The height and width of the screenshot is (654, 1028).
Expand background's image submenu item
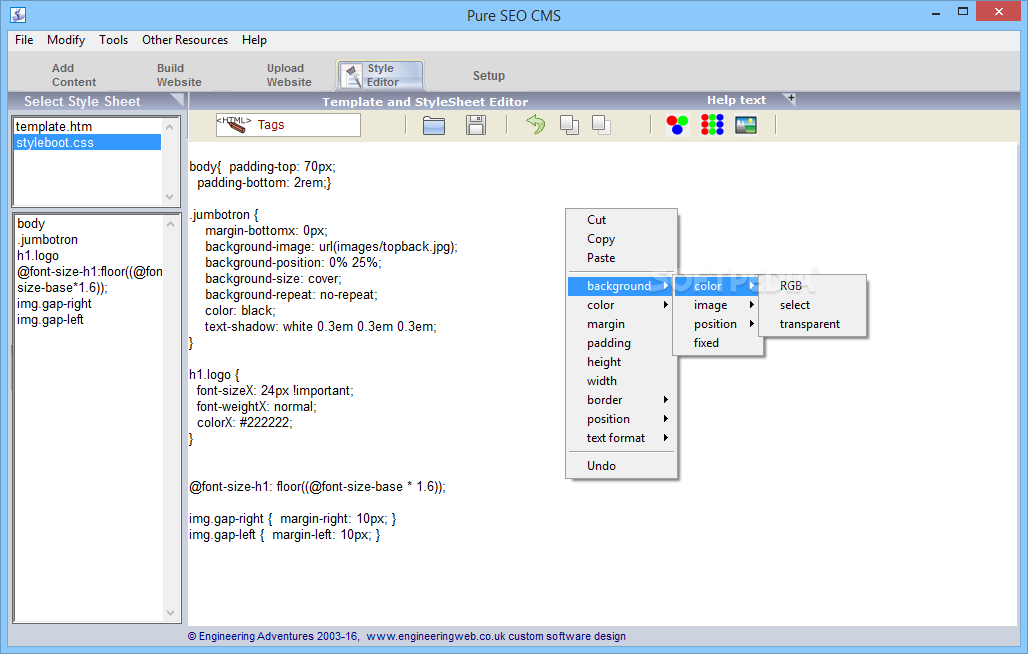coord(718,305)
